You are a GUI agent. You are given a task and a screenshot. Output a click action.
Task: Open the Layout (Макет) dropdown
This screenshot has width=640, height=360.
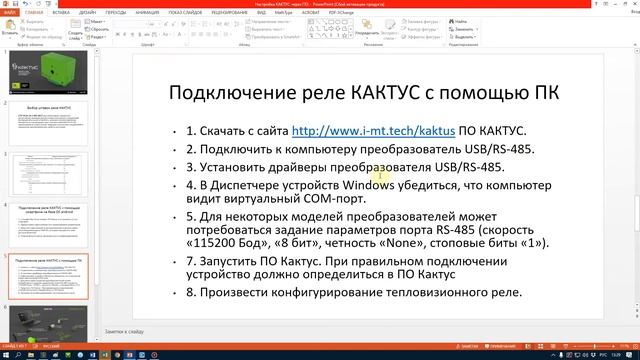pyautogui.click(x=95, y=22)
